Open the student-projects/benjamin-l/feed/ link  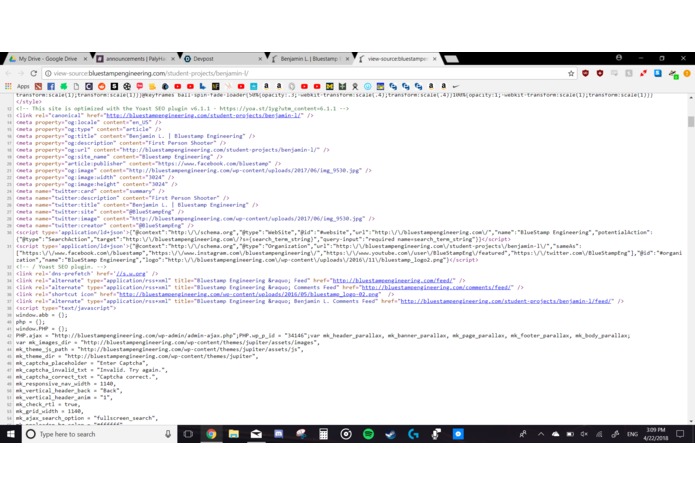pos(506,301)
